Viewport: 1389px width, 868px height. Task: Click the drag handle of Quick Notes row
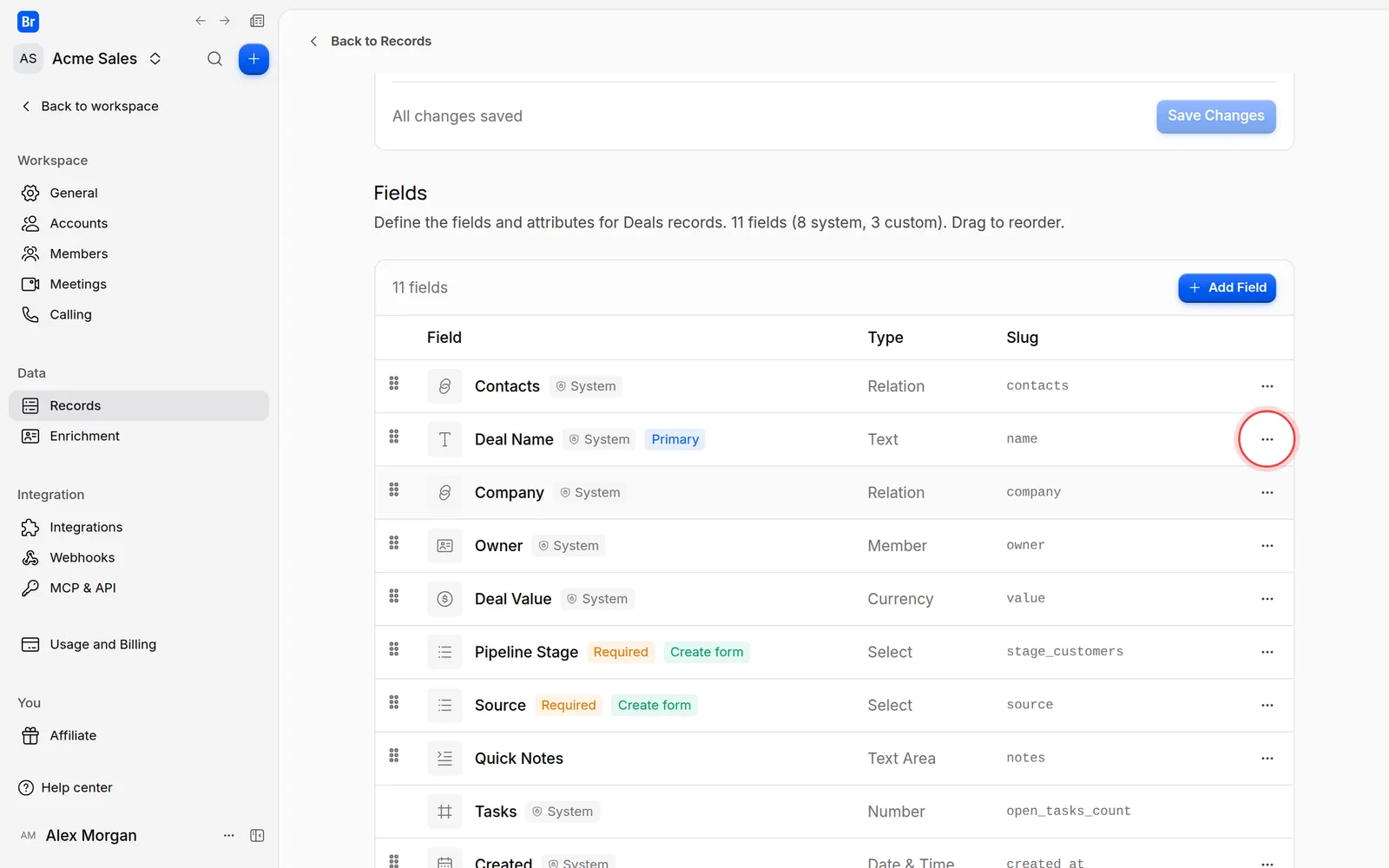coord(394,755)
